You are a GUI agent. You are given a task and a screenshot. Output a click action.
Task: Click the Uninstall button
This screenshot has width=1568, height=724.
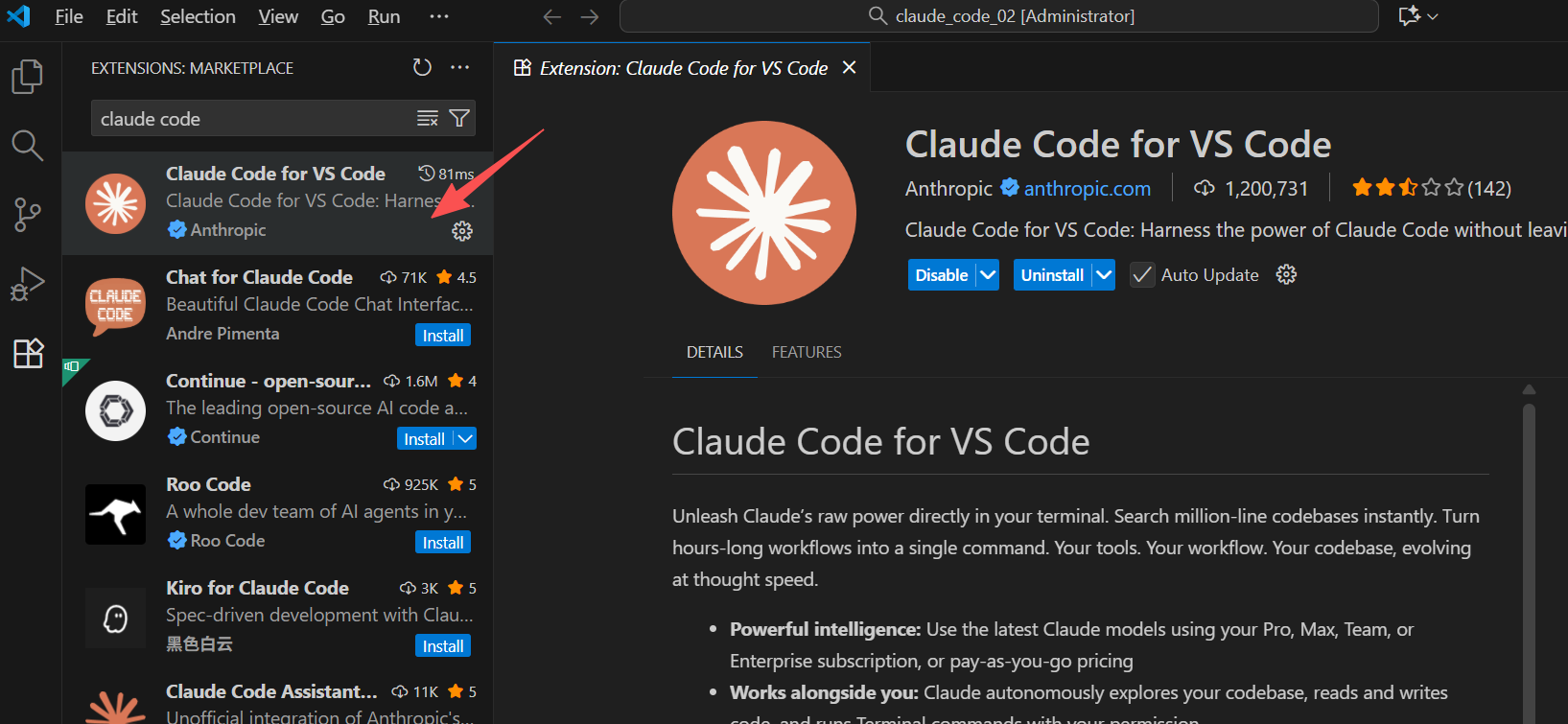1052,275
